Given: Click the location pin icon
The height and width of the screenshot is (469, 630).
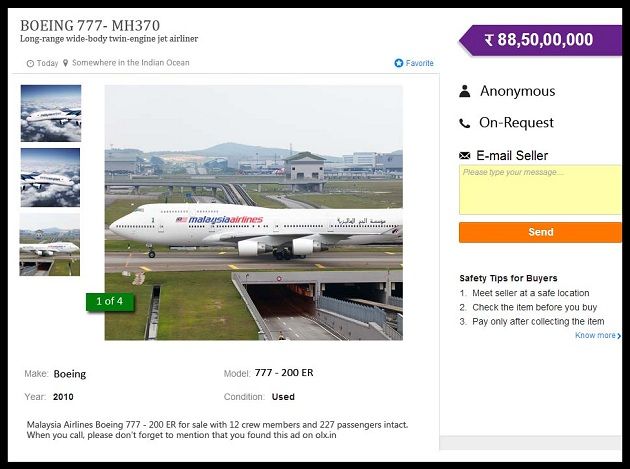Looking at the screenshot, I should pyautogui.click(x=65, y=63).
